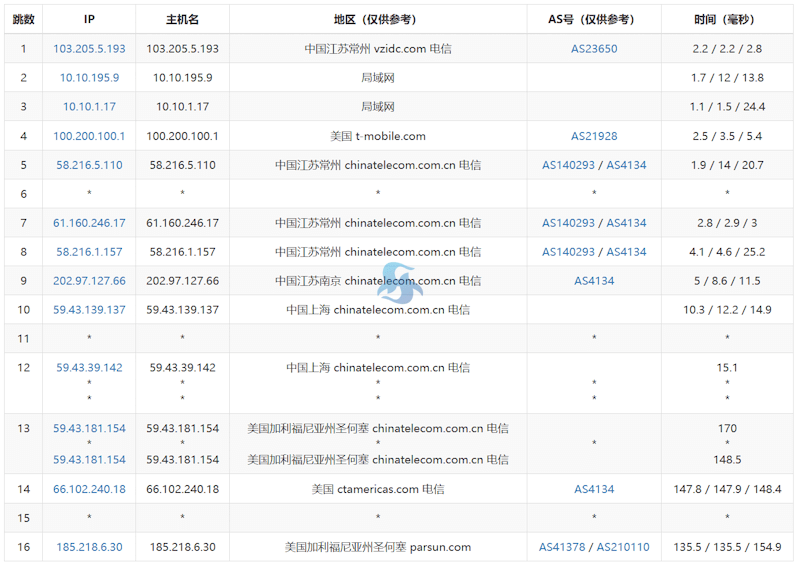Select region text 美国 t-mobile.com
This screenshot has height=566, width=800.
pos(378,136)
